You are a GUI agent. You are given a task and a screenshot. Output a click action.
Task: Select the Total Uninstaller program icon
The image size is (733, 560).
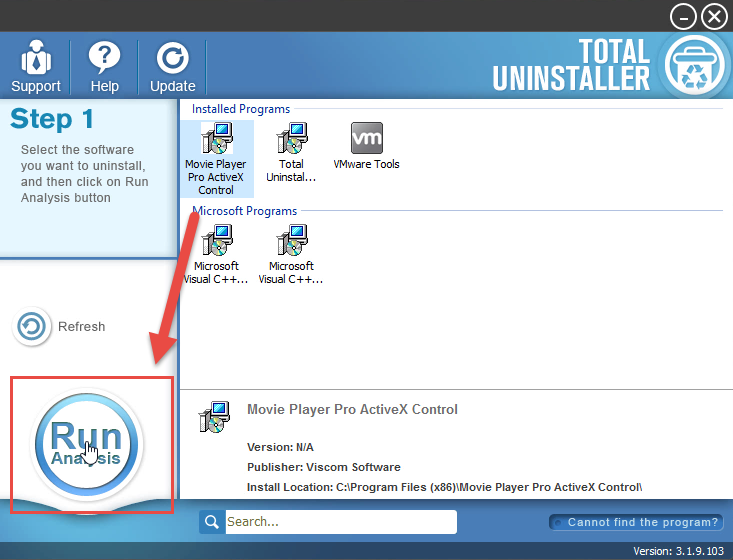click(292, 138)
